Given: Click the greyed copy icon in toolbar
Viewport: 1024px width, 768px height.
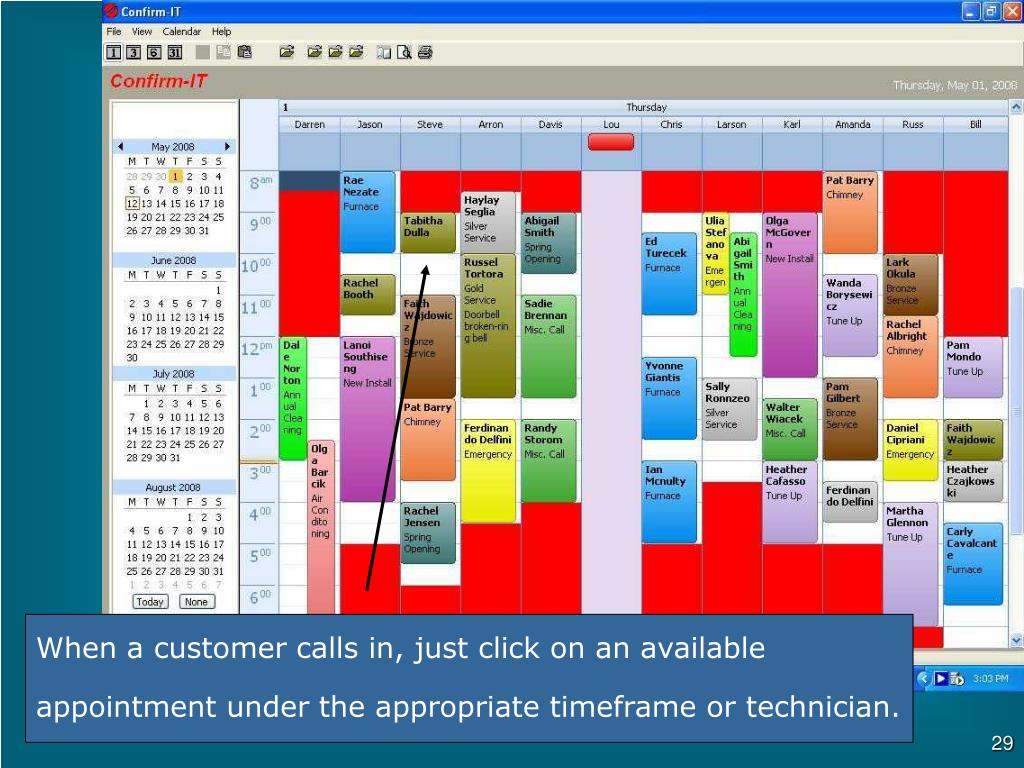Looking at the screenshot, I should pyautogui.click(x=223, y=52).
